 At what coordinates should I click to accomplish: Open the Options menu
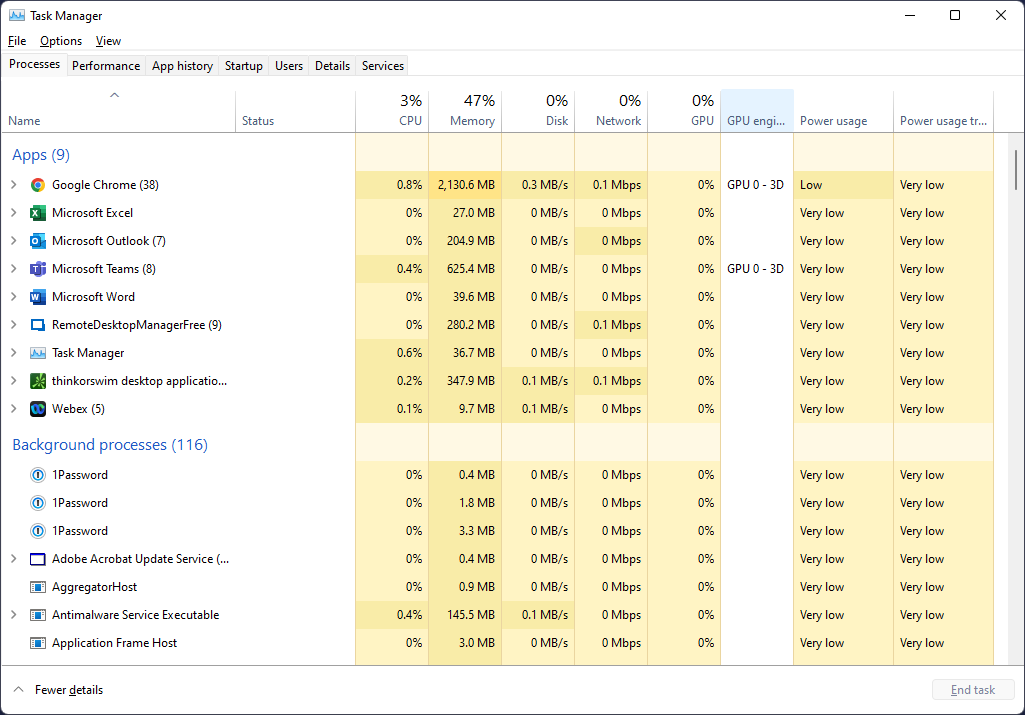pyautogui.click(x=60, y=41)
